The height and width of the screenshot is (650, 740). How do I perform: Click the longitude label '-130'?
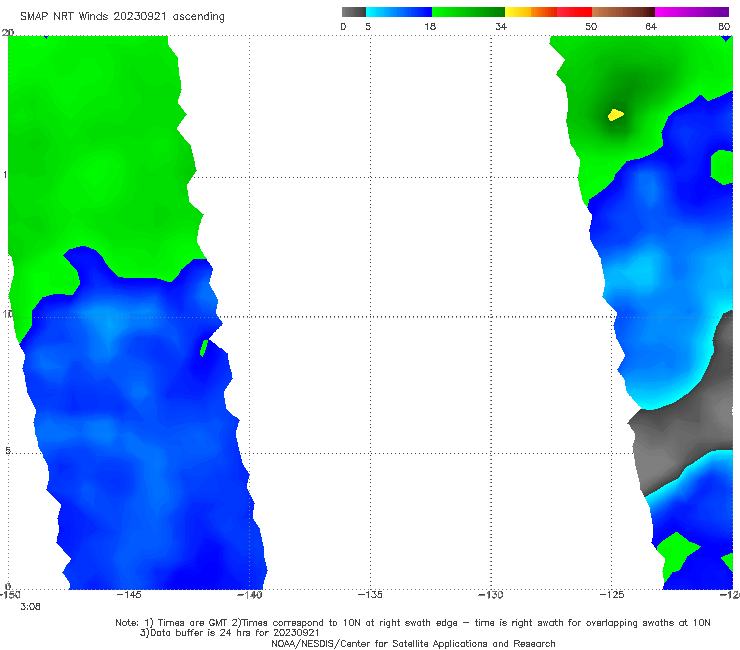[491, 595]
